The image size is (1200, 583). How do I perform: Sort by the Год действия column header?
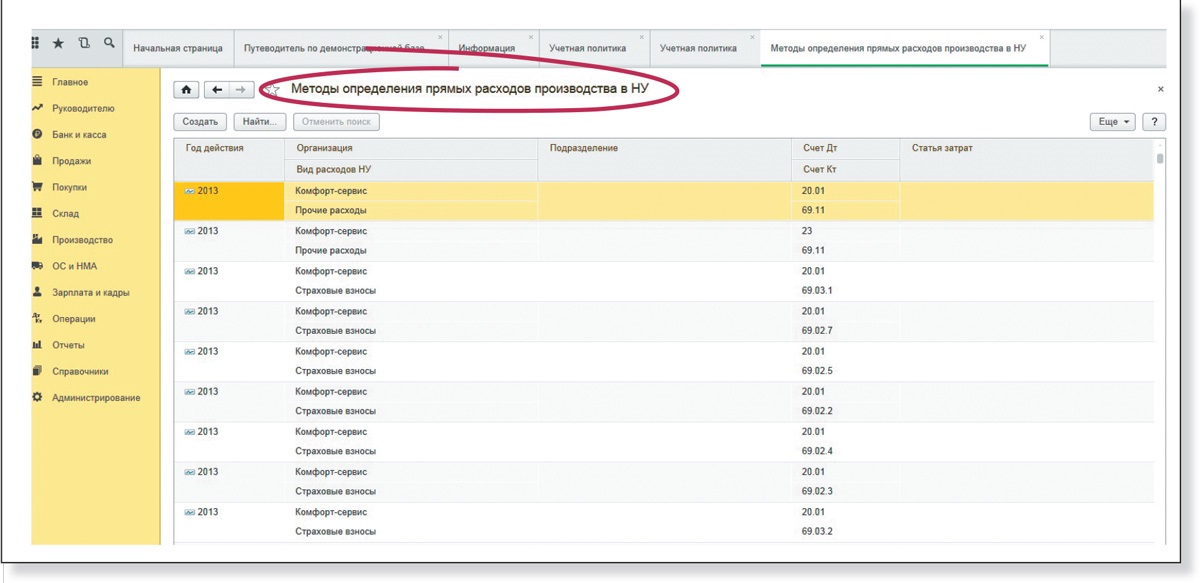(215, 148)
